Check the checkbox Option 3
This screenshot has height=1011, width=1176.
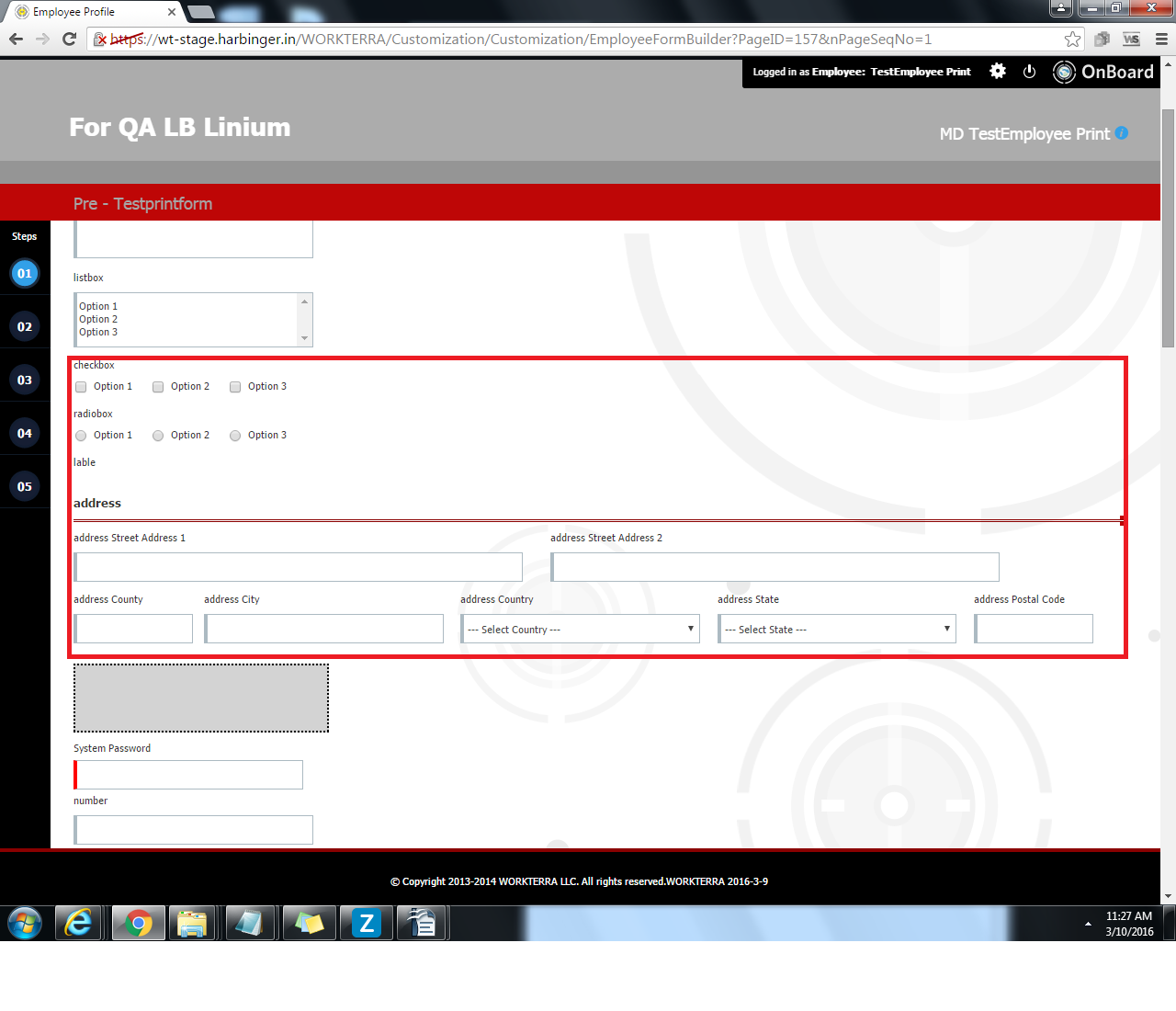tap(235, 387)
